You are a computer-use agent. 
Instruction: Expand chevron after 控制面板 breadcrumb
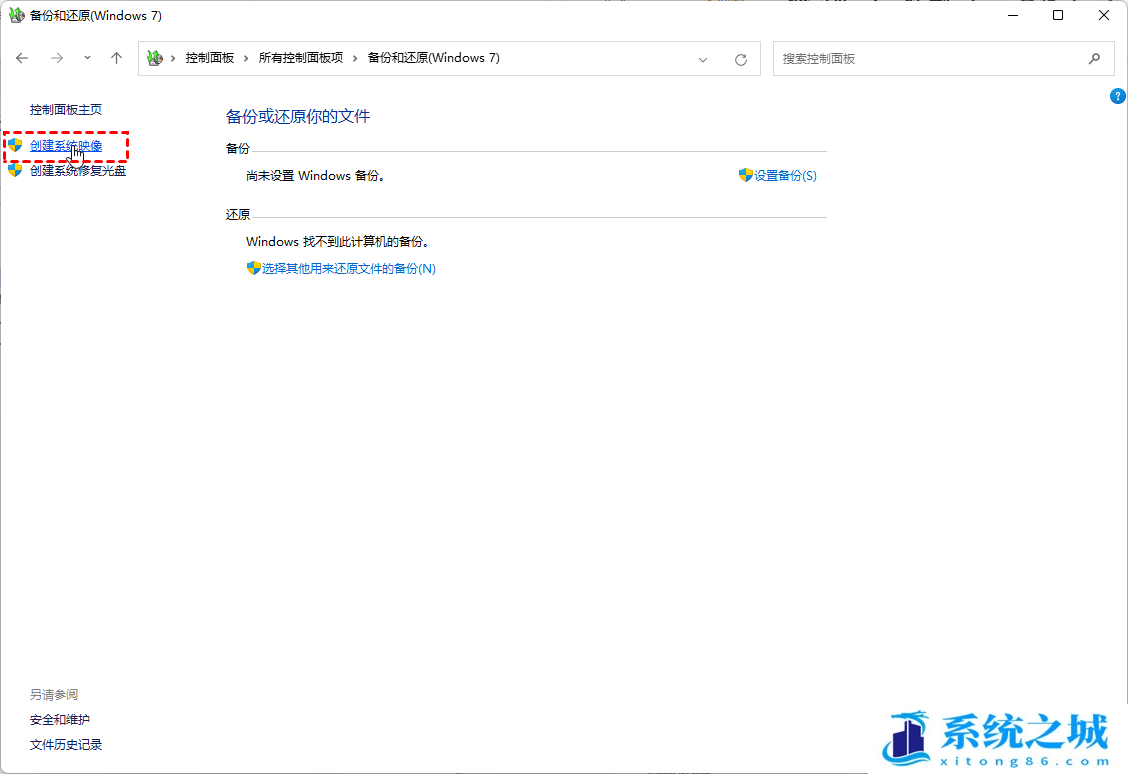[x=247, y=58]
